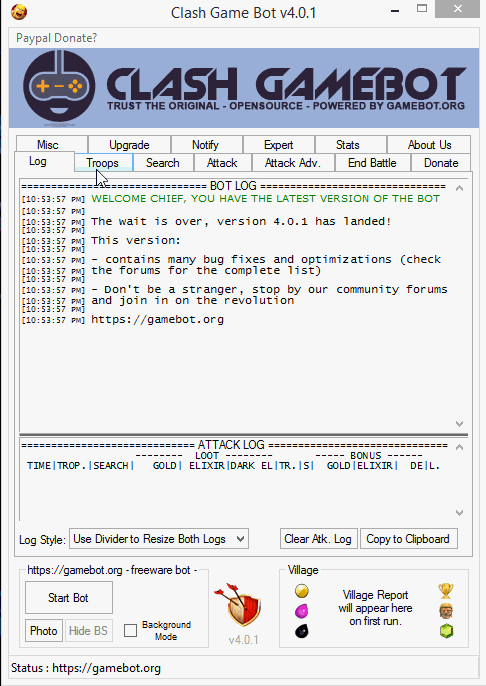Click the Clash Game Bot title bar icon
This screenshot has height=686, width=486.
(19, 12)
